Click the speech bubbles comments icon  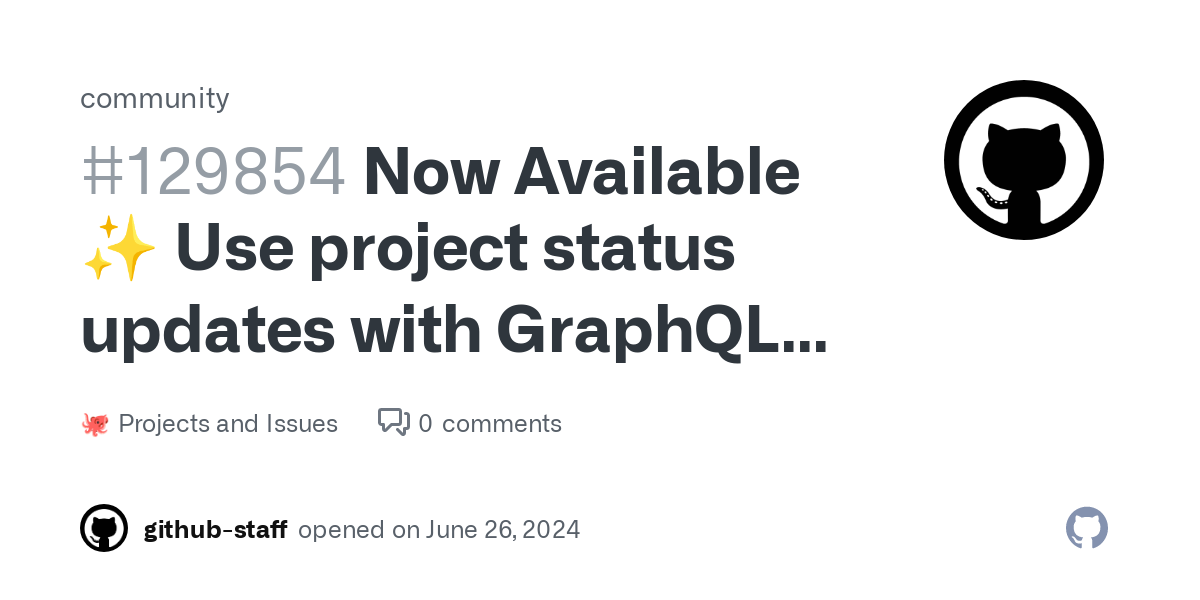coord(393,423)
